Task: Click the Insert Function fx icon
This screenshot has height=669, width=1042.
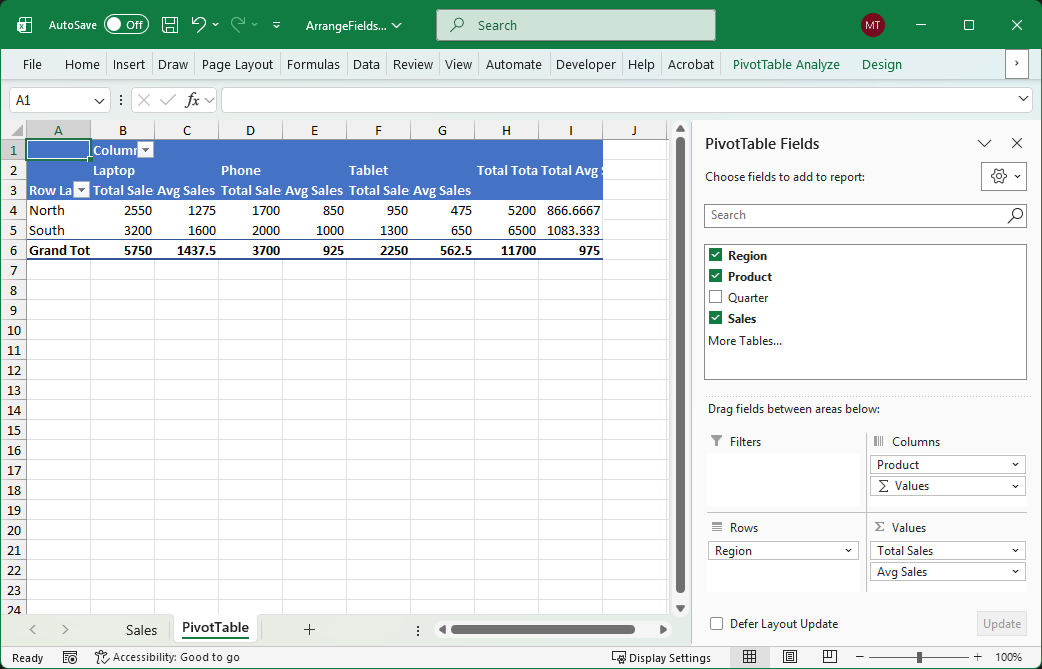Action: 192,100
